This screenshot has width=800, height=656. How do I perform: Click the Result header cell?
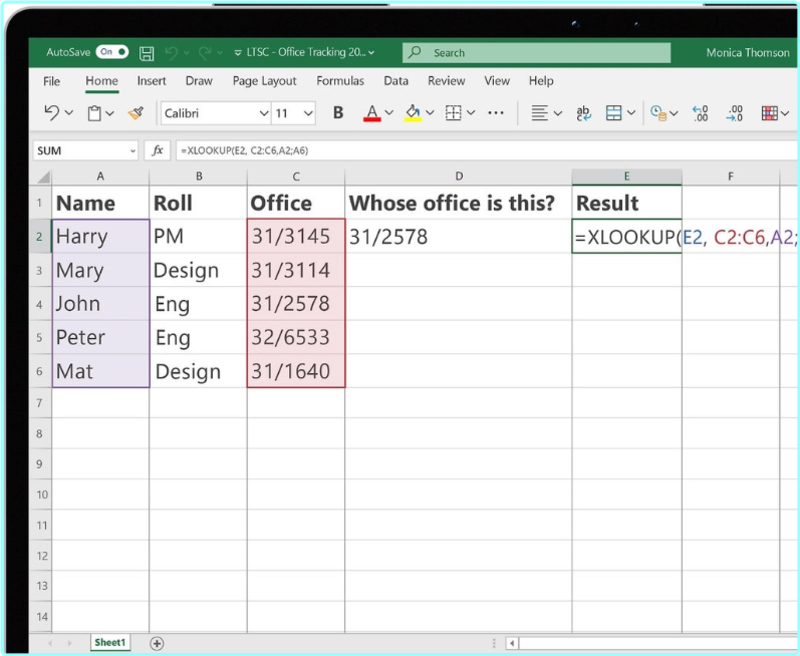627,203
